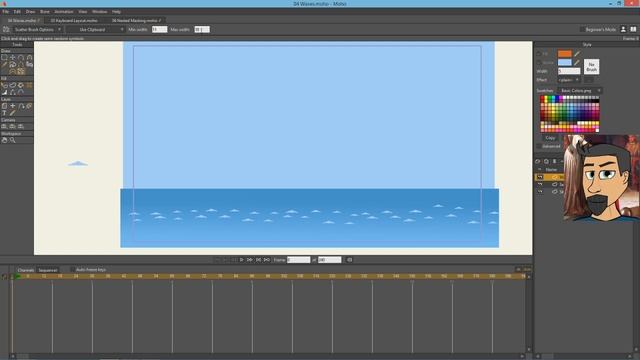
Task: Select the Select Shape tool in Fill
Action: [x=4, y=85]
